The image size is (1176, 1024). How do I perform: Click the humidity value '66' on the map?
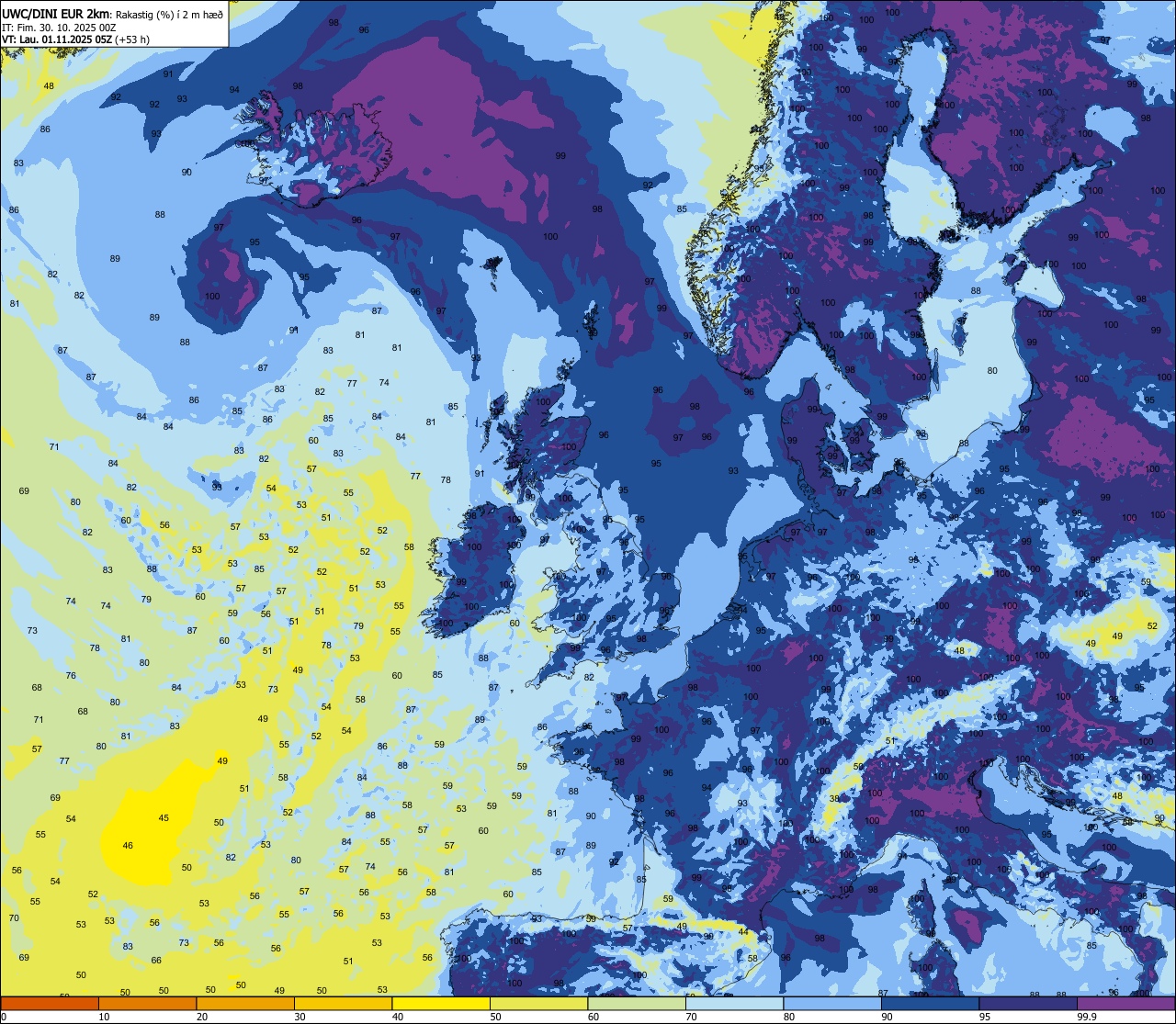(156, 961)
